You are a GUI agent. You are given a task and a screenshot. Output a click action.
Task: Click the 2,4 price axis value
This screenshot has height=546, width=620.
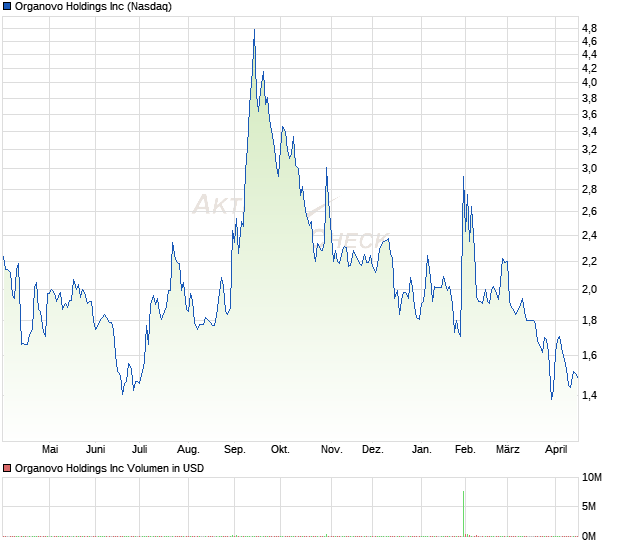coord(589,236)
